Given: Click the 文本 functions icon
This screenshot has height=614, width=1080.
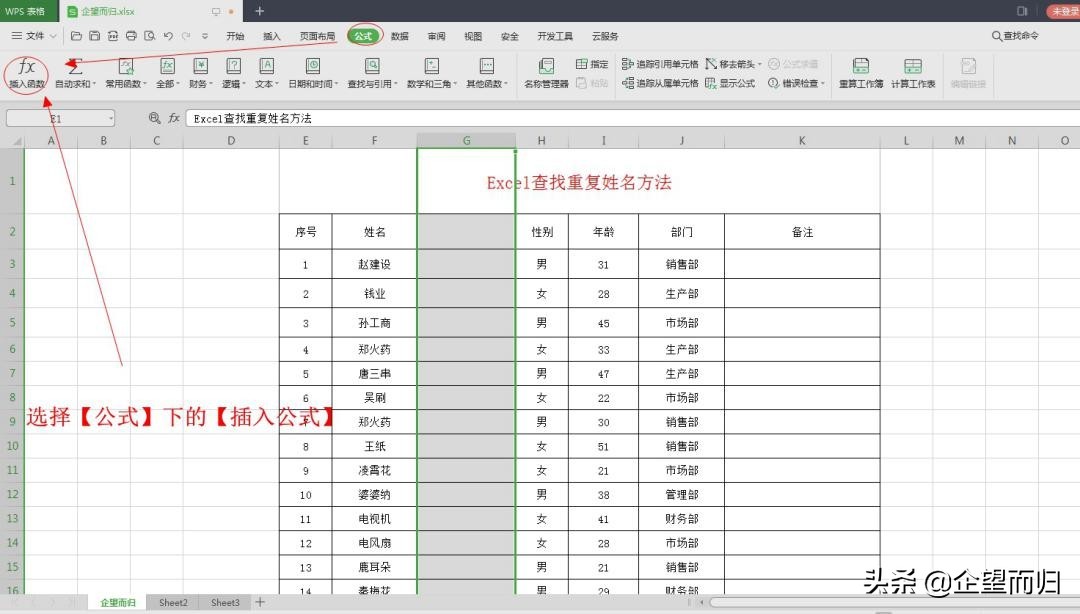Looking at the screenshot, I should (267, 67).
